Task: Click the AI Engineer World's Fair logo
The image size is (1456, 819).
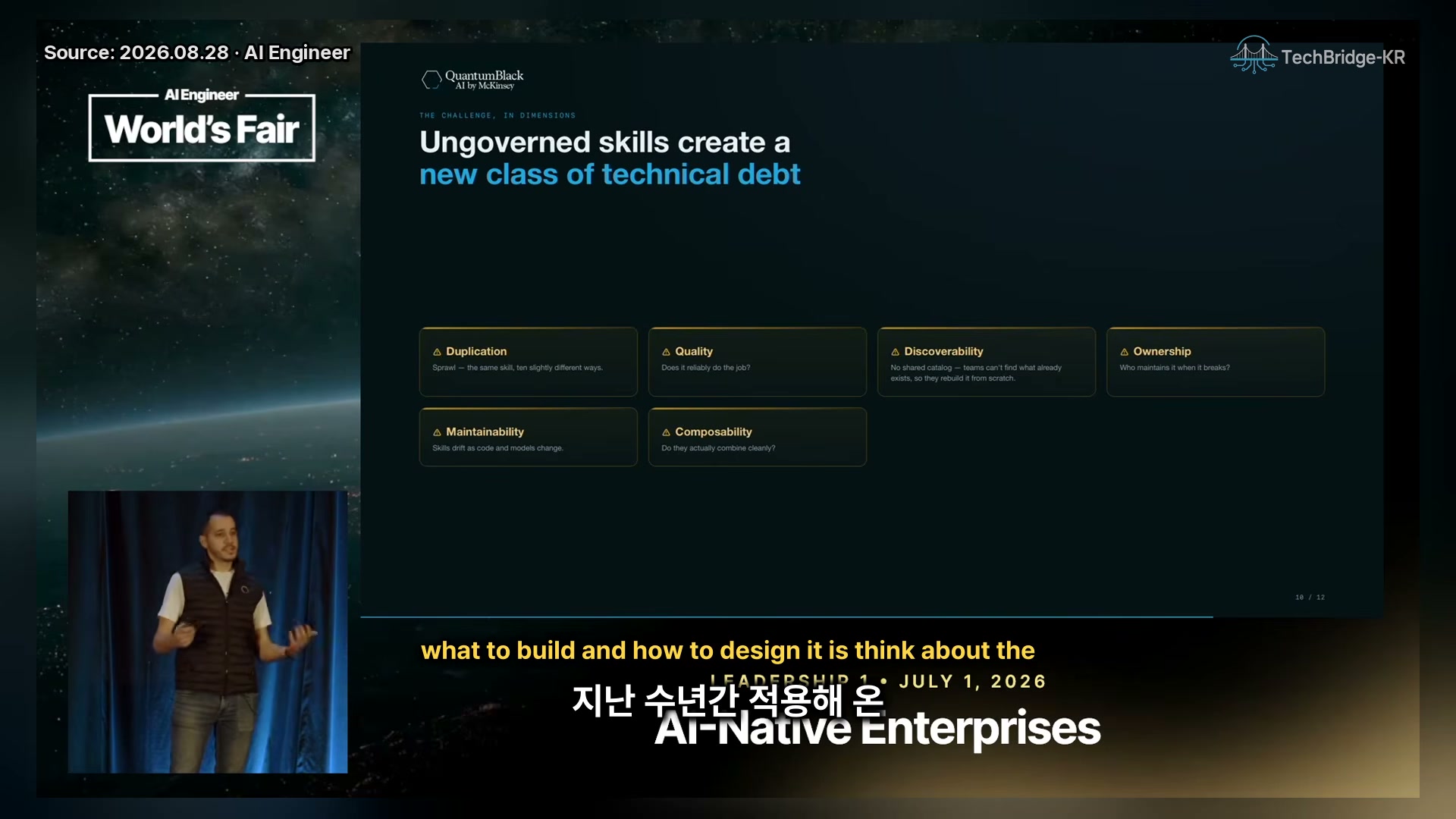Action: (202, 126)
